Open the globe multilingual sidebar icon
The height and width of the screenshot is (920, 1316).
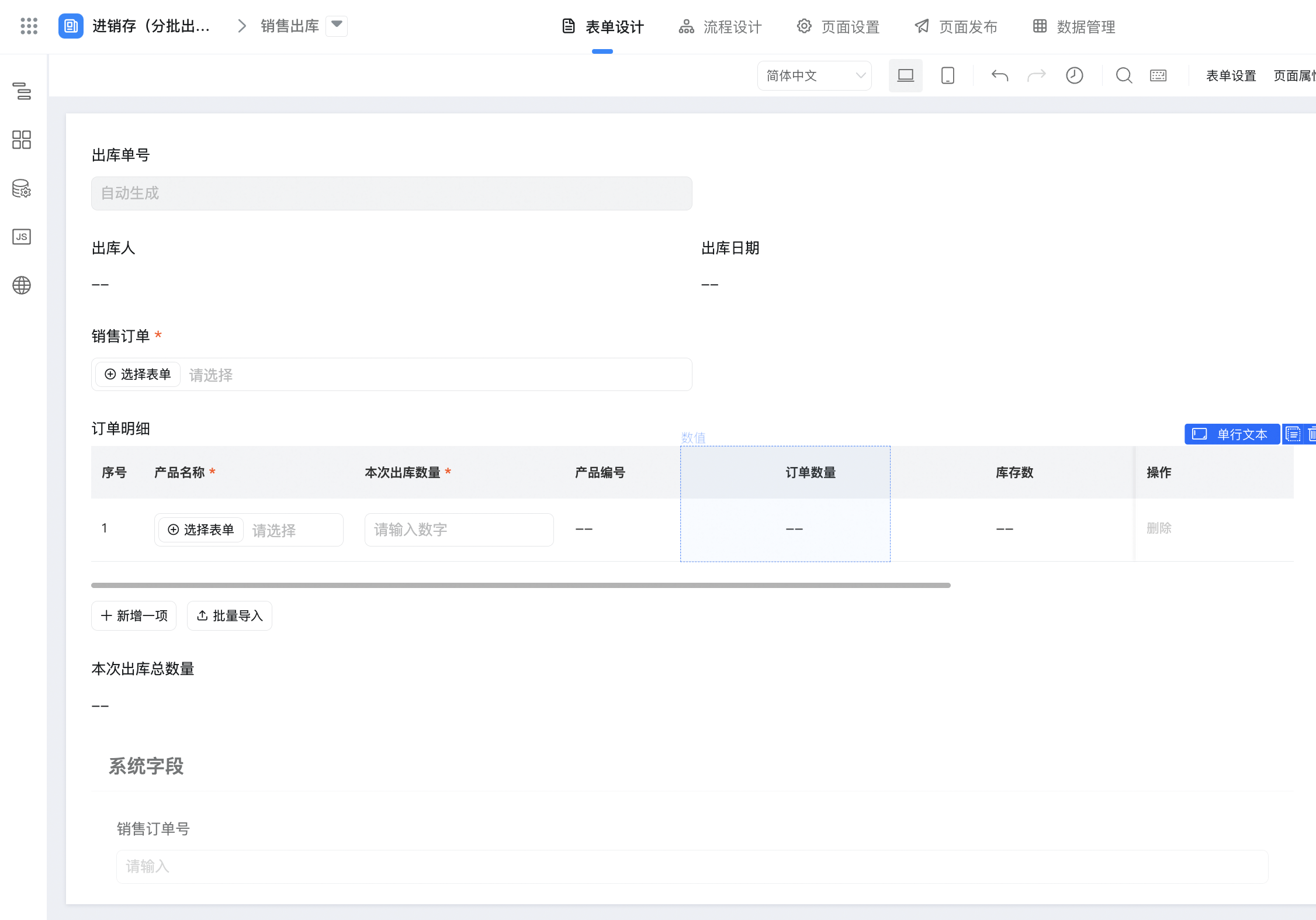[x=22, y=285]
